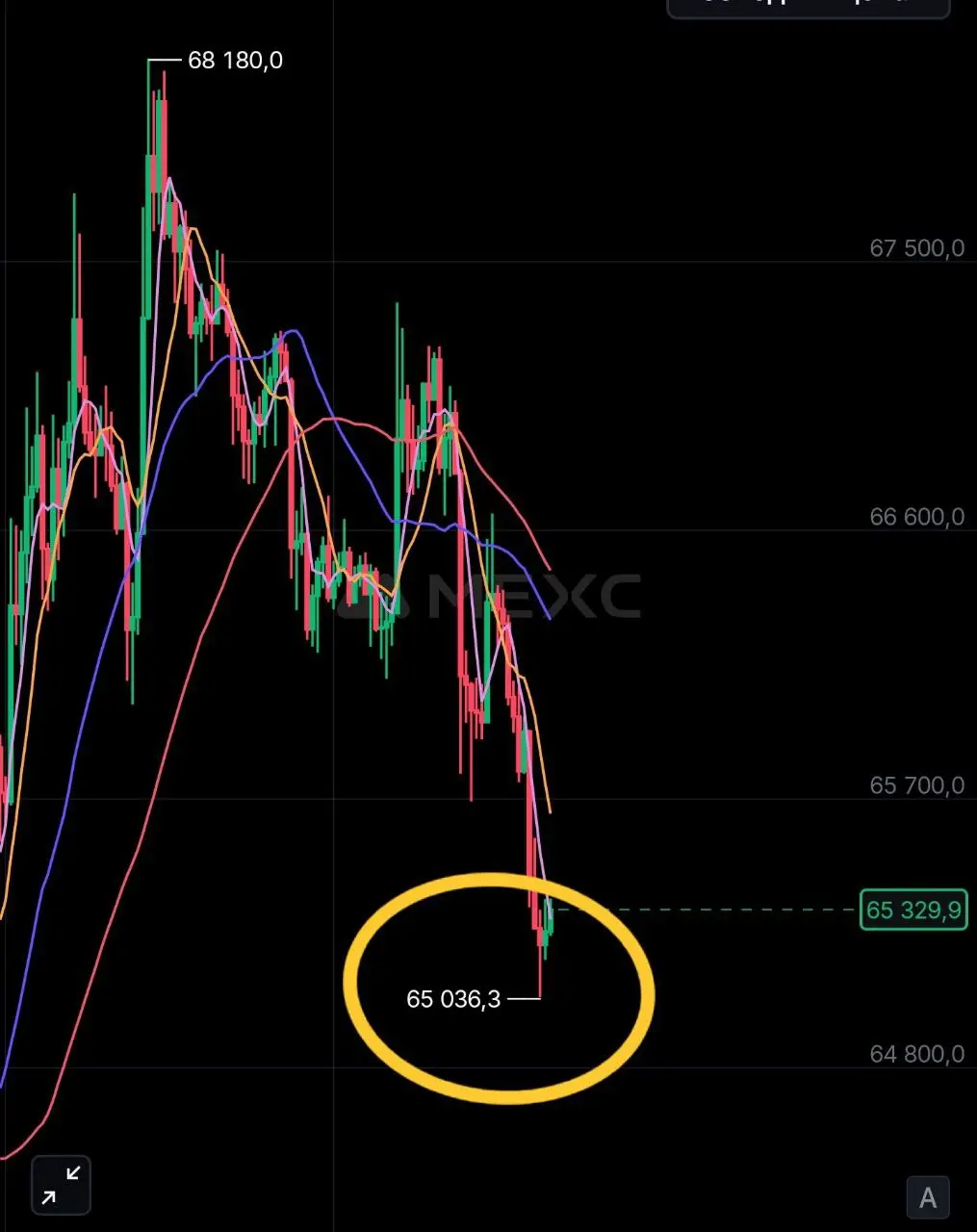Tap the collapse fullscreen arrows icon

coord(62,1185)
